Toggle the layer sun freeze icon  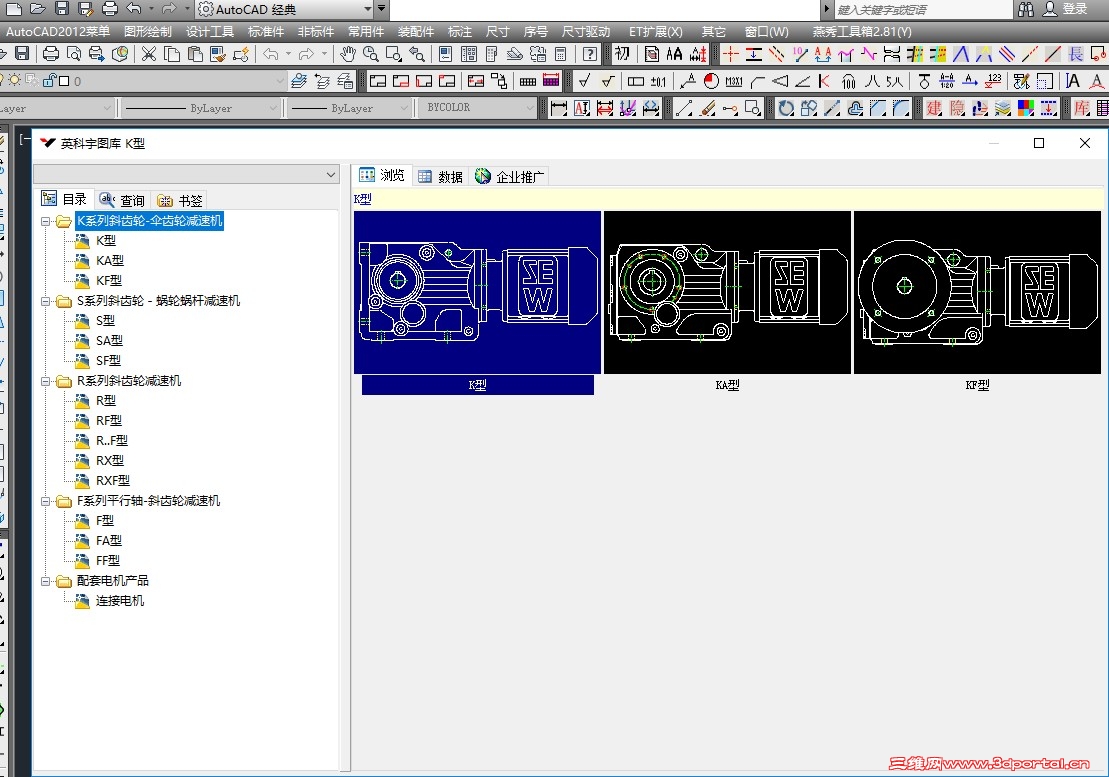(14, 81)
